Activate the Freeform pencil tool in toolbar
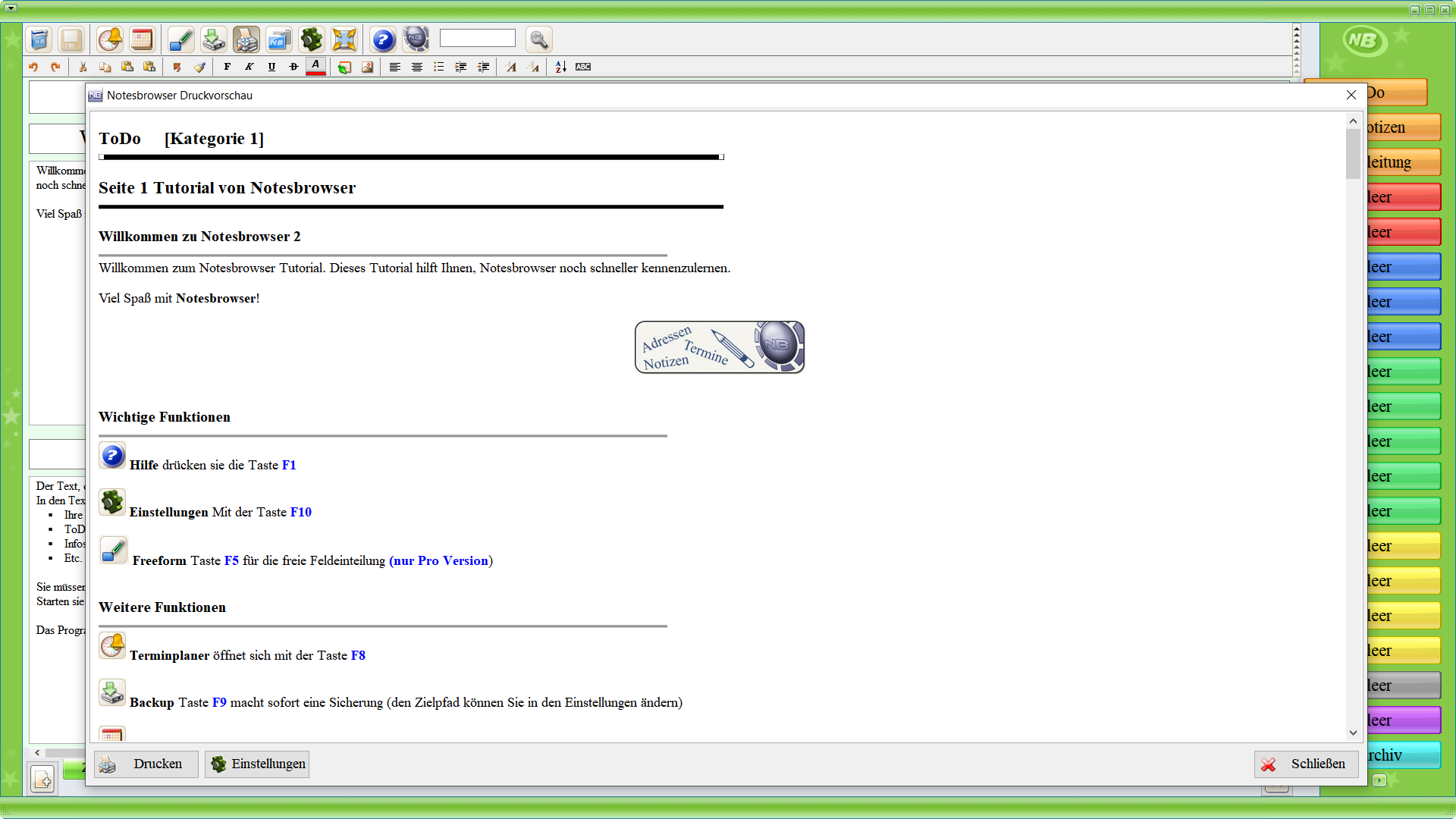Screen dimensions: 1456x819 coord(181,39)
